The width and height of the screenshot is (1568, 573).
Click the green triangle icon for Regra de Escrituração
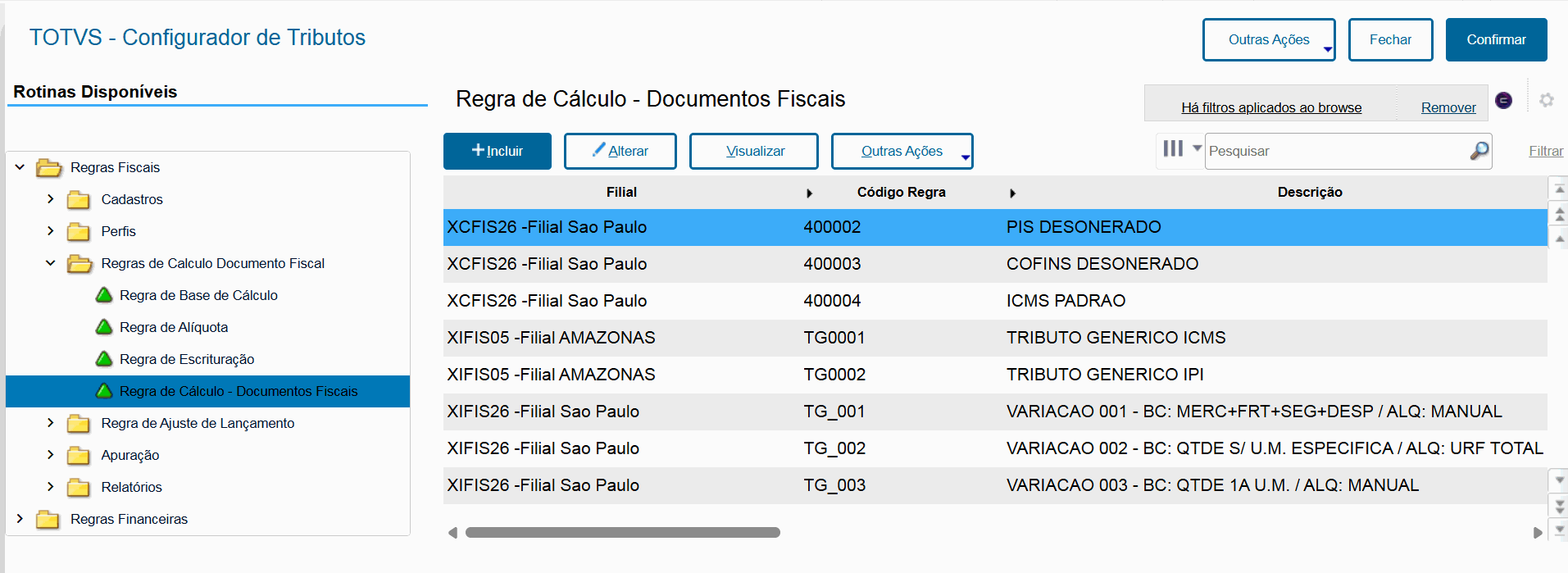pyautogui.click(x=104, y=359)
